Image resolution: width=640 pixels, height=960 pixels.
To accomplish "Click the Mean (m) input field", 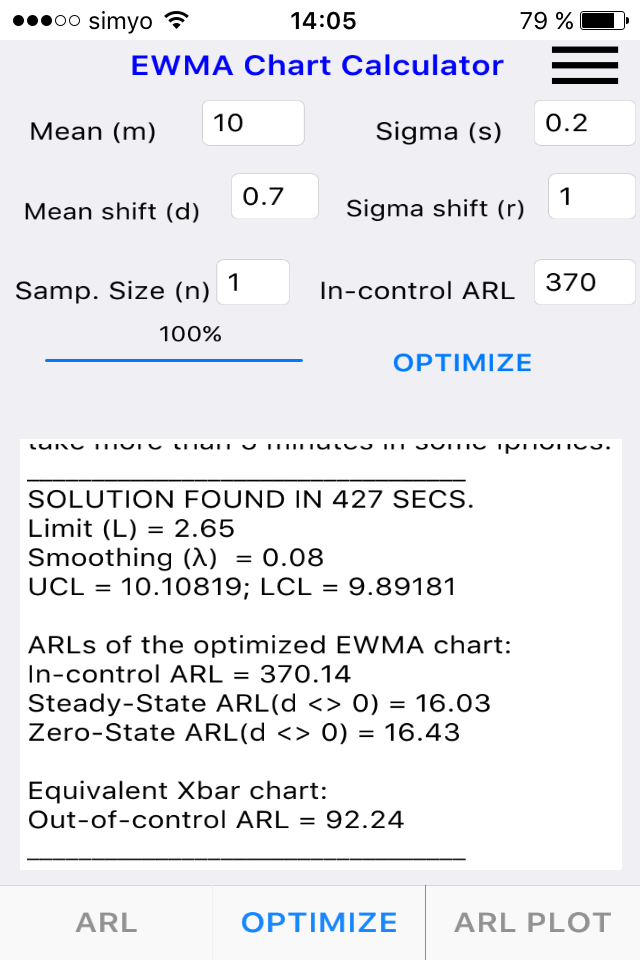I will point(253,124).
